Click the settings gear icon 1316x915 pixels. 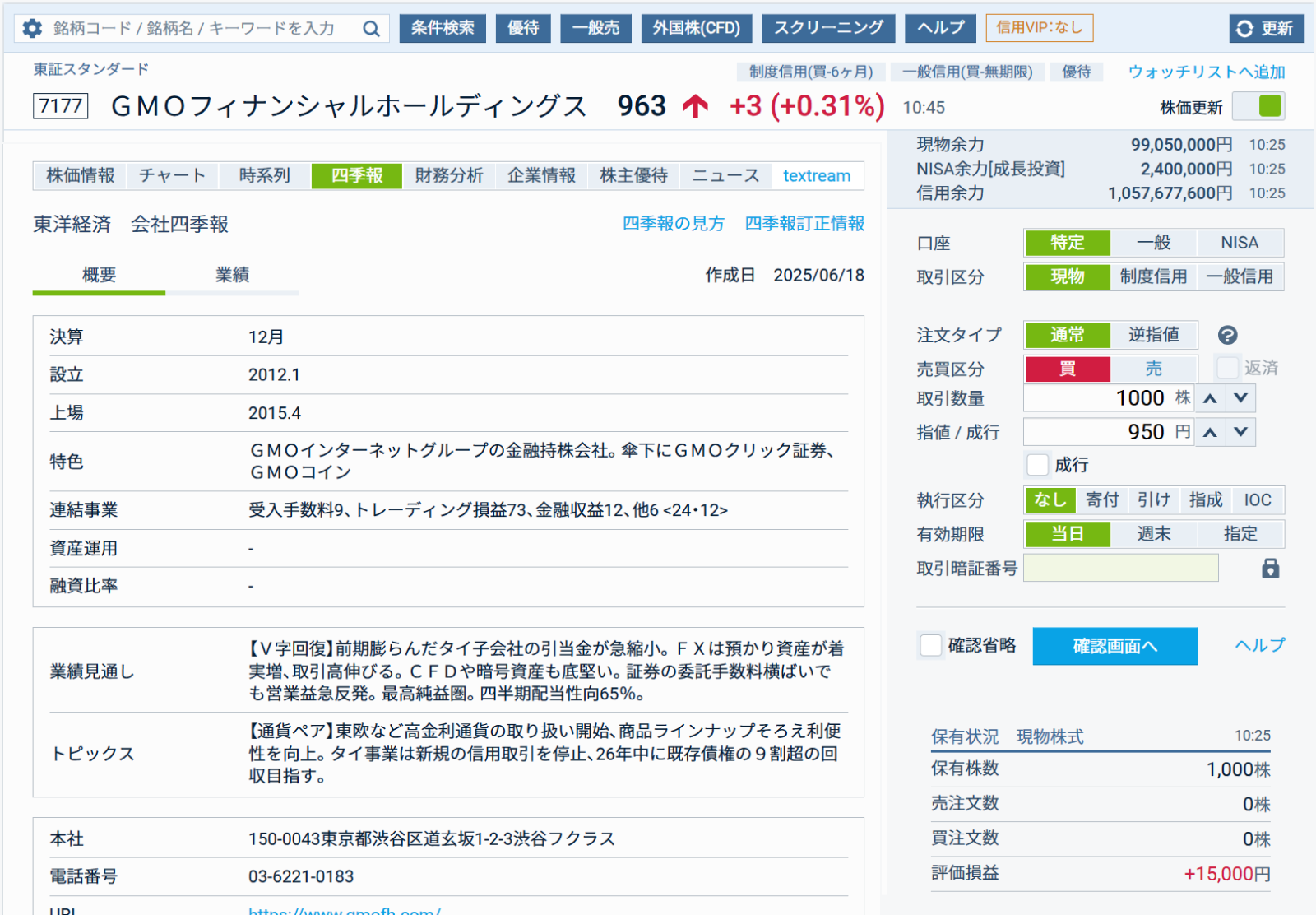(32, 29)
